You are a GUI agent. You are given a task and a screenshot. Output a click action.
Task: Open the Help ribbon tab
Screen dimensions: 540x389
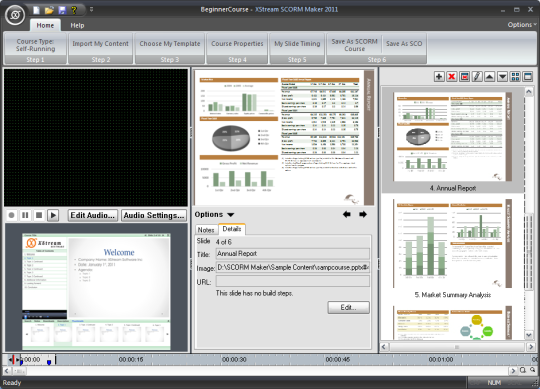click(x=77, y=25)
